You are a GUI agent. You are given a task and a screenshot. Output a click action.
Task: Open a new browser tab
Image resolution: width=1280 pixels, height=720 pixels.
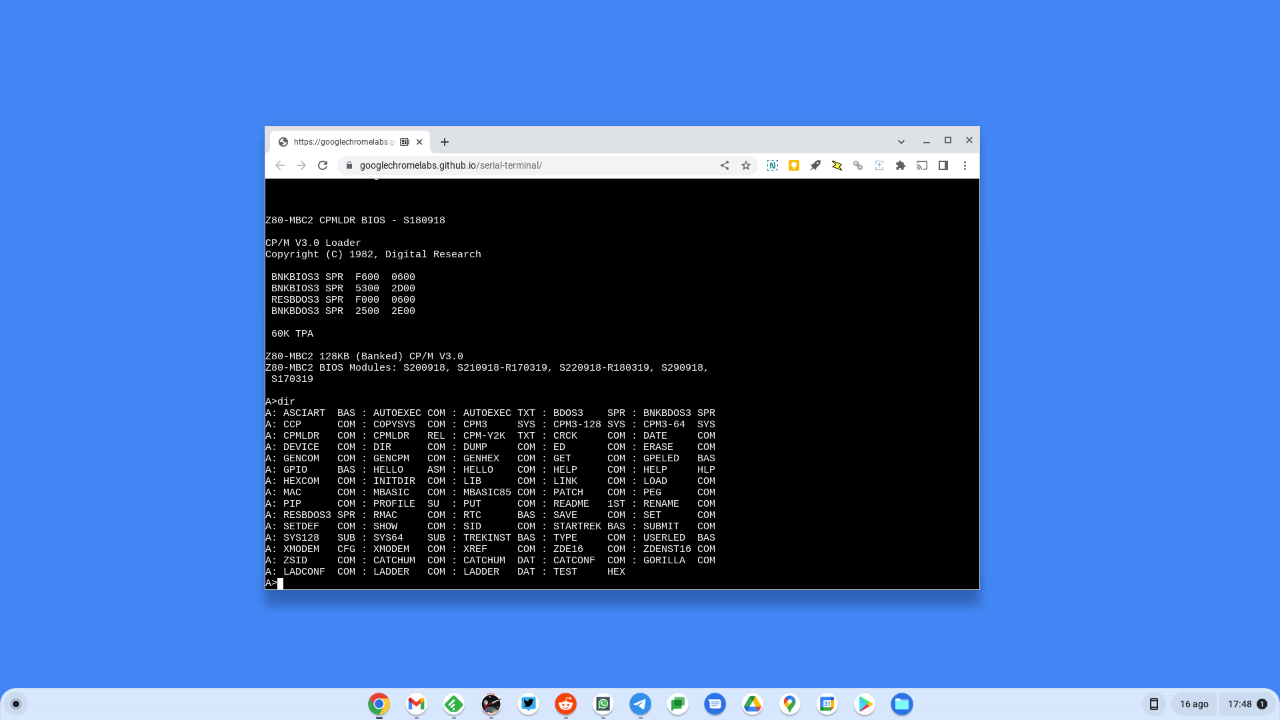(445, 142)
